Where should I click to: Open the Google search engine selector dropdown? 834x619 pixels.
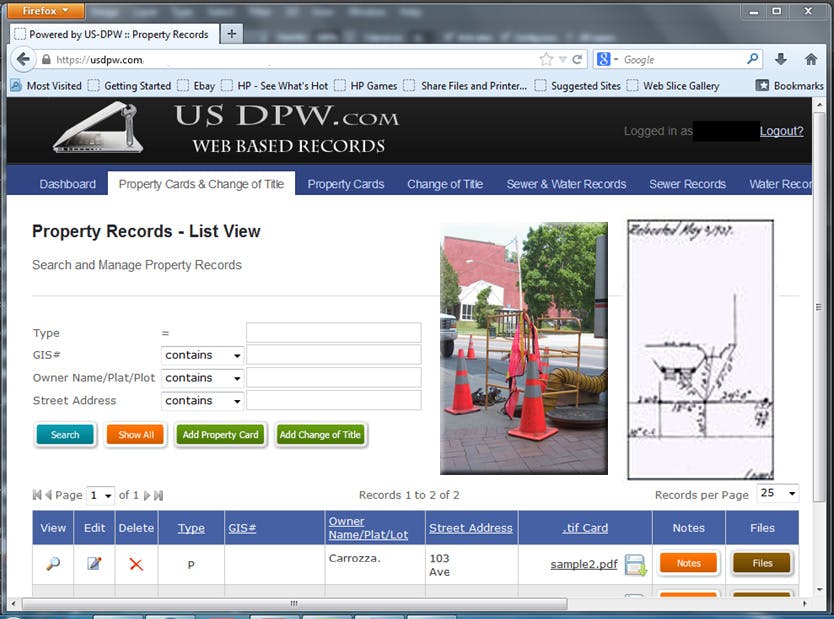click(x=607, y=59)
